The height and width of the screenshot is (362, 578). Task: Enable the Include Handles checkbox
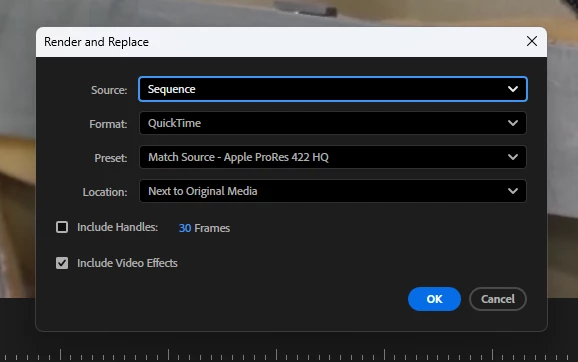[x=62, y=227]
